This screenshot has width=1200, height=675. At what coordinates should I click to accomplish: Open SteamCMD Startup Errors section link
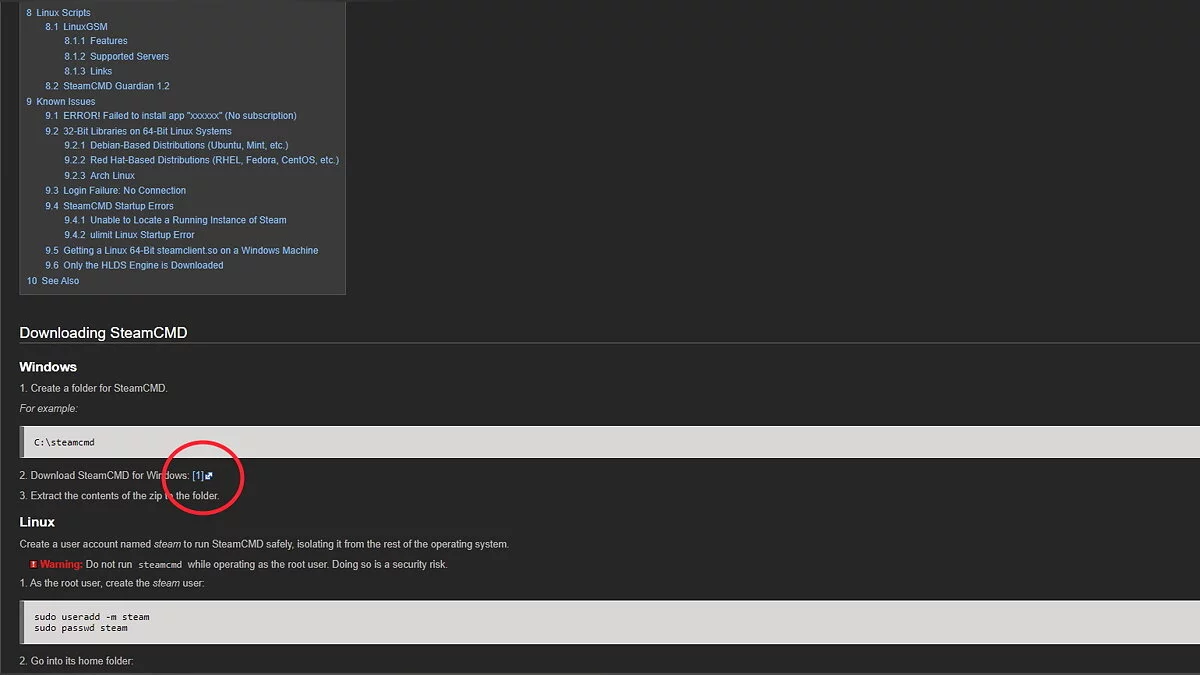coord(118,206)
